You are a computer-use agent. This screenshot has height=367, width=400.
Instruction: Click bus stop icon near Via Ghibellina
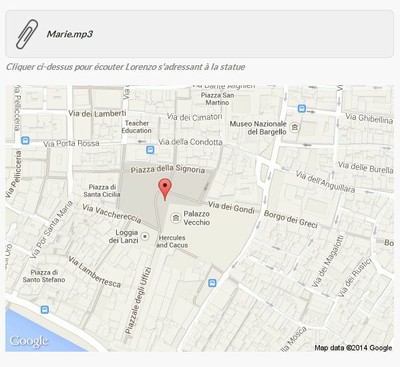pos(302,109)
